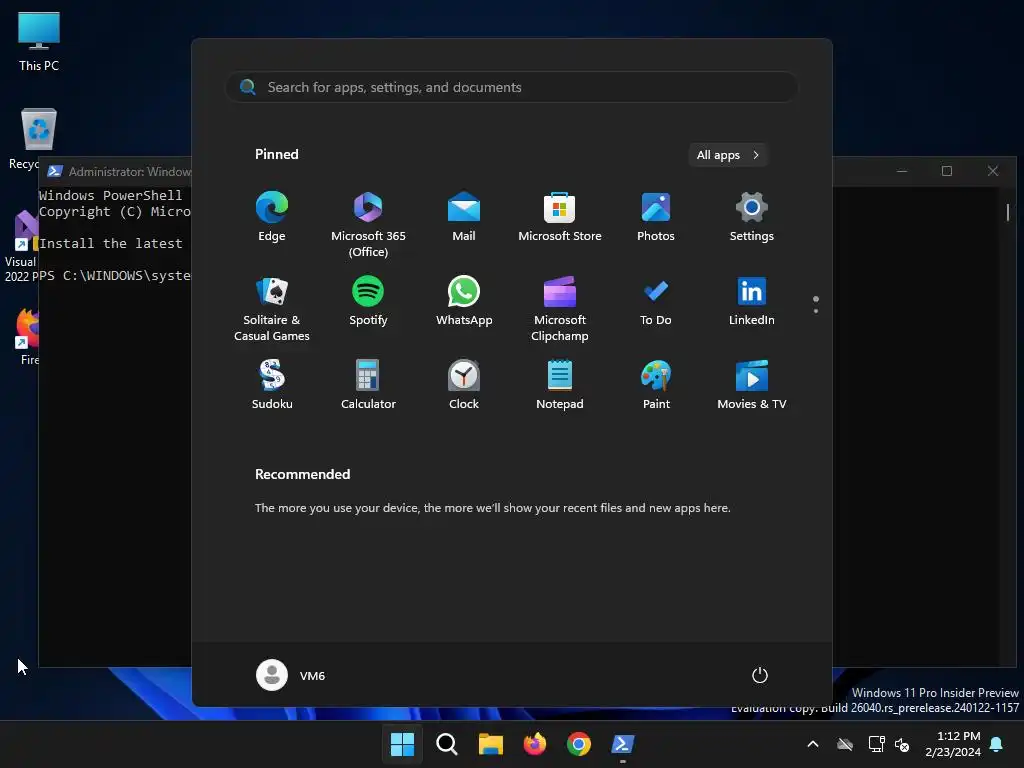The height and width of the screenshot is (768, 1024).
Task: Select This PC desktop icon
Action: pyautogui.click(x=39, y=41)
